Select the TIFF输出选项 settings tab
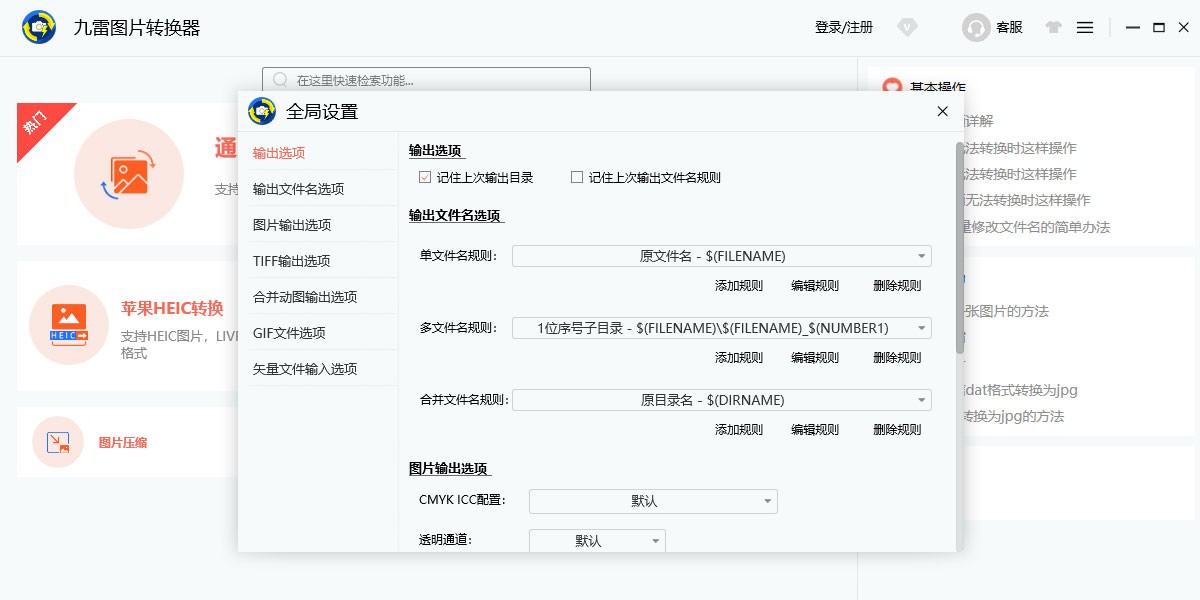 click(291, 261)
